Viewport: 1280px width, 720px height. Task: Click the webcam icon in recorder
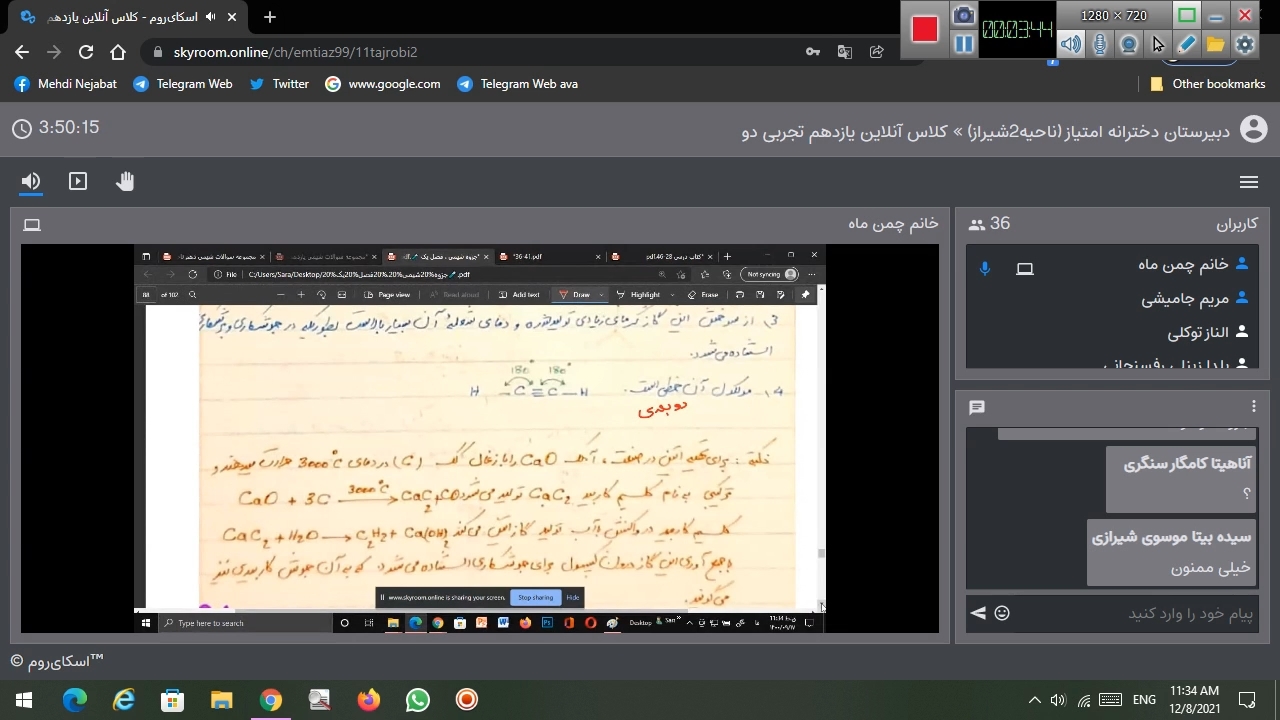click(1129, 44)
